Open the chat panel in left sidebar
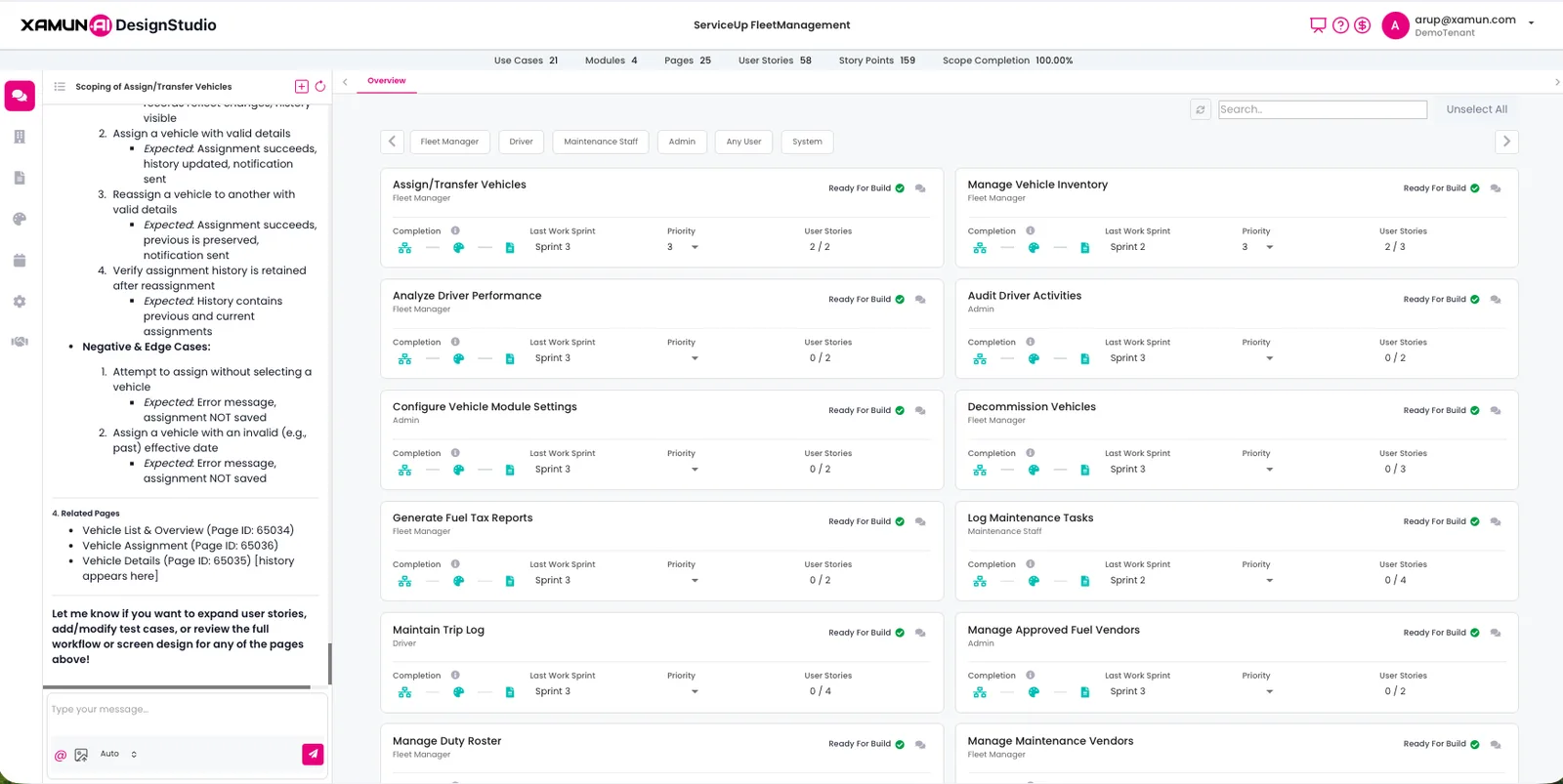The width and height of the screenshot is (1563, 784). pyautogui.click(x=20, y=96)
